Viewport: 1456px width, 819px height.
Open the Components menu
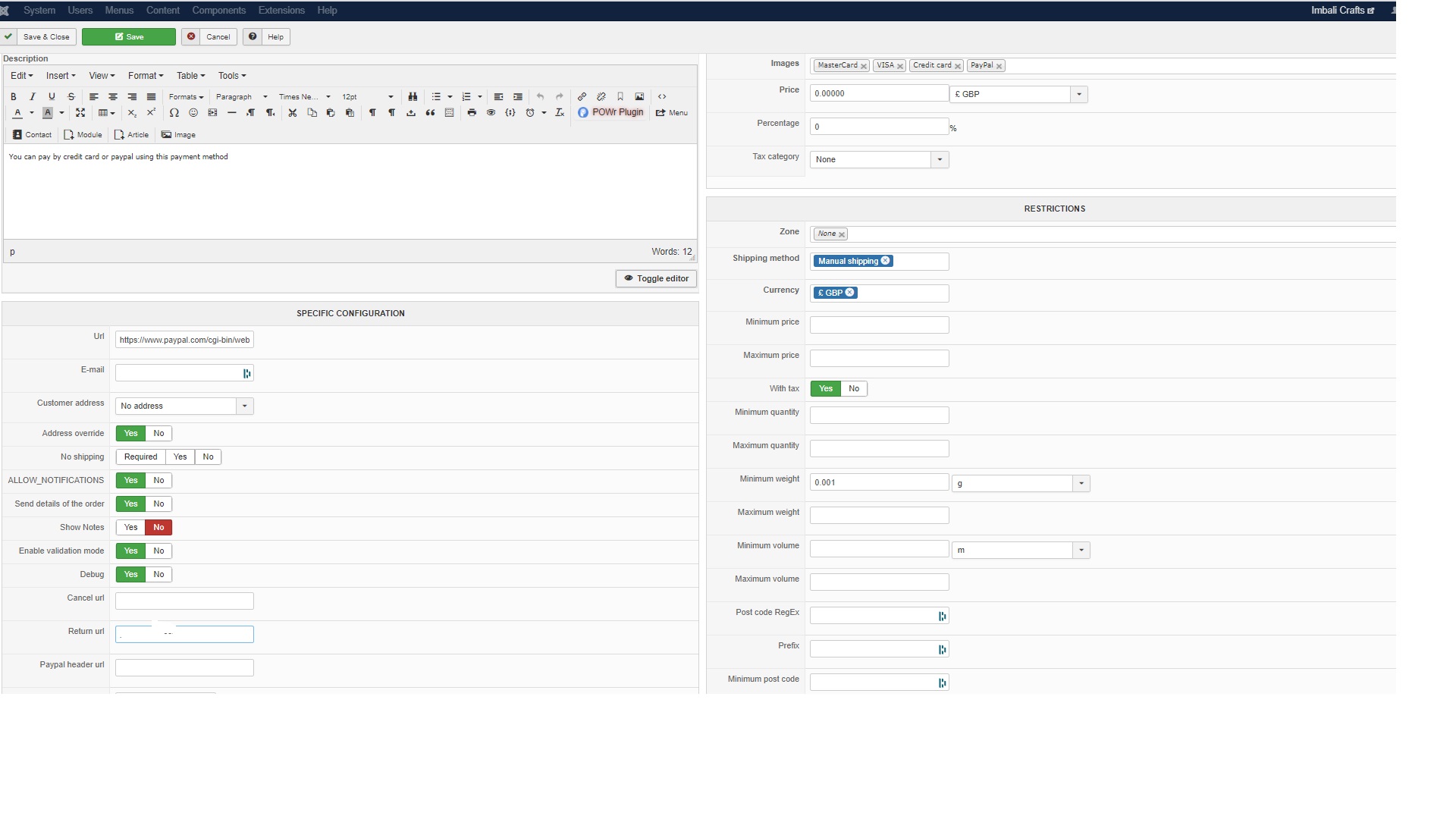point(218,11)
